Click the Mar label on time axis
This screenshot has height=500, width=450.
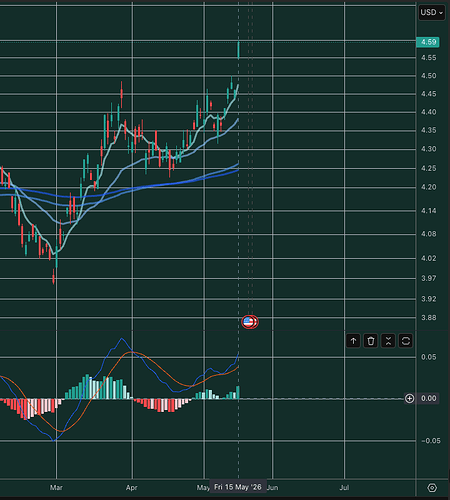56,488
